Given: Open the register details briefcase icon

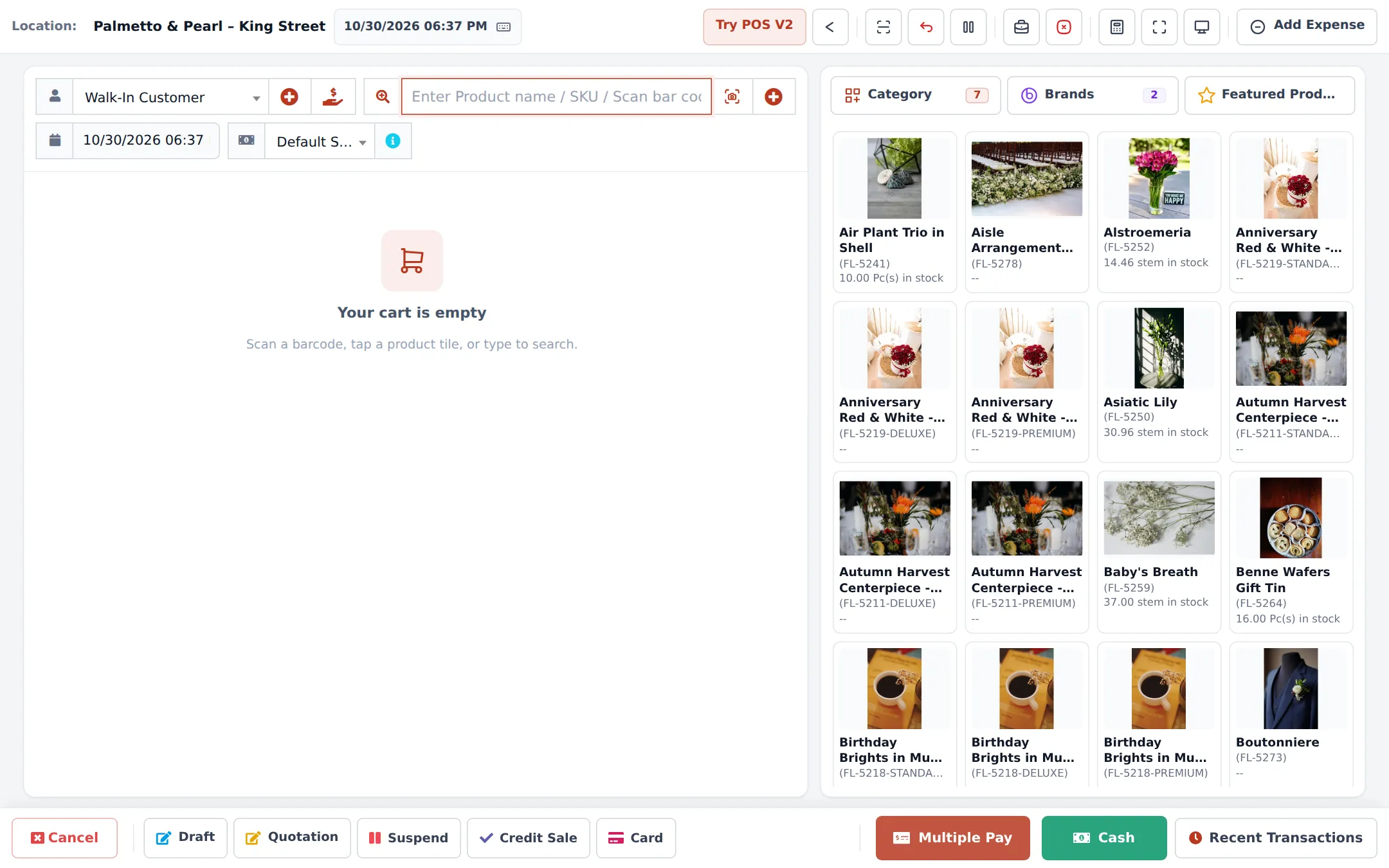Looking at the screenshot, I should (1021, 27).
